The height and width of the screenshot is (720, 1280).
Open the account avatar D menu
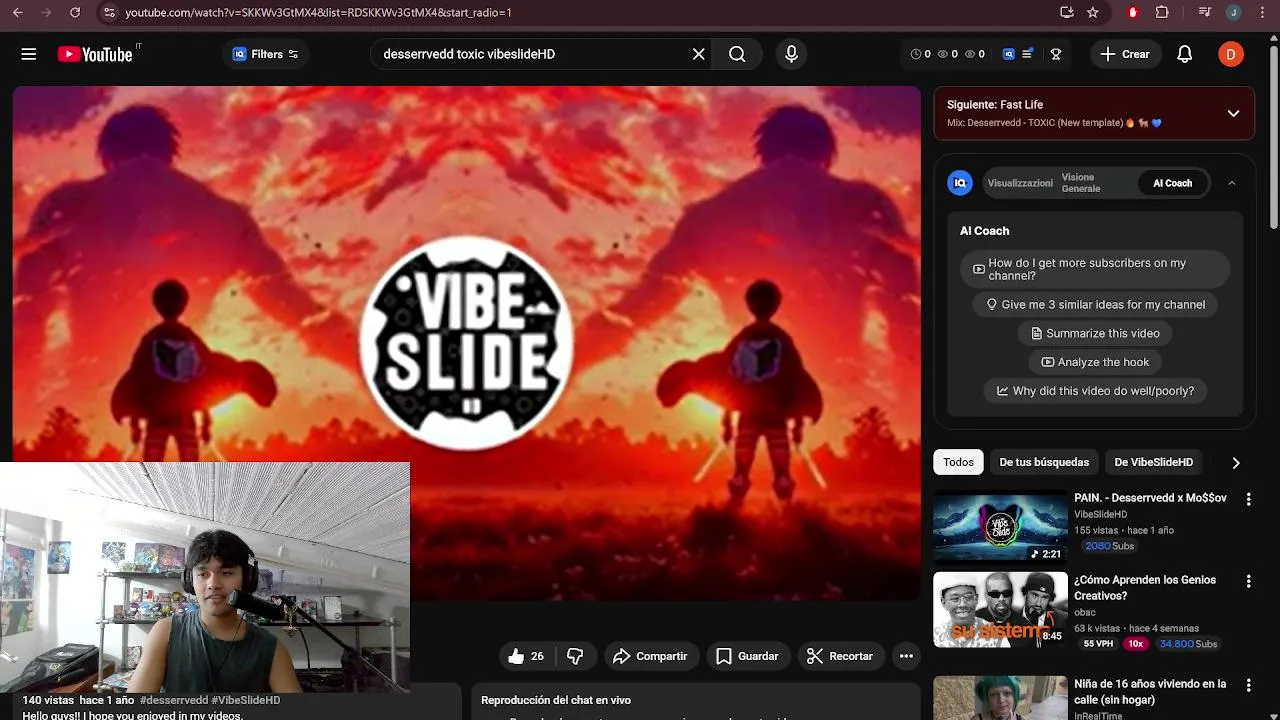tap(1231, 54)
